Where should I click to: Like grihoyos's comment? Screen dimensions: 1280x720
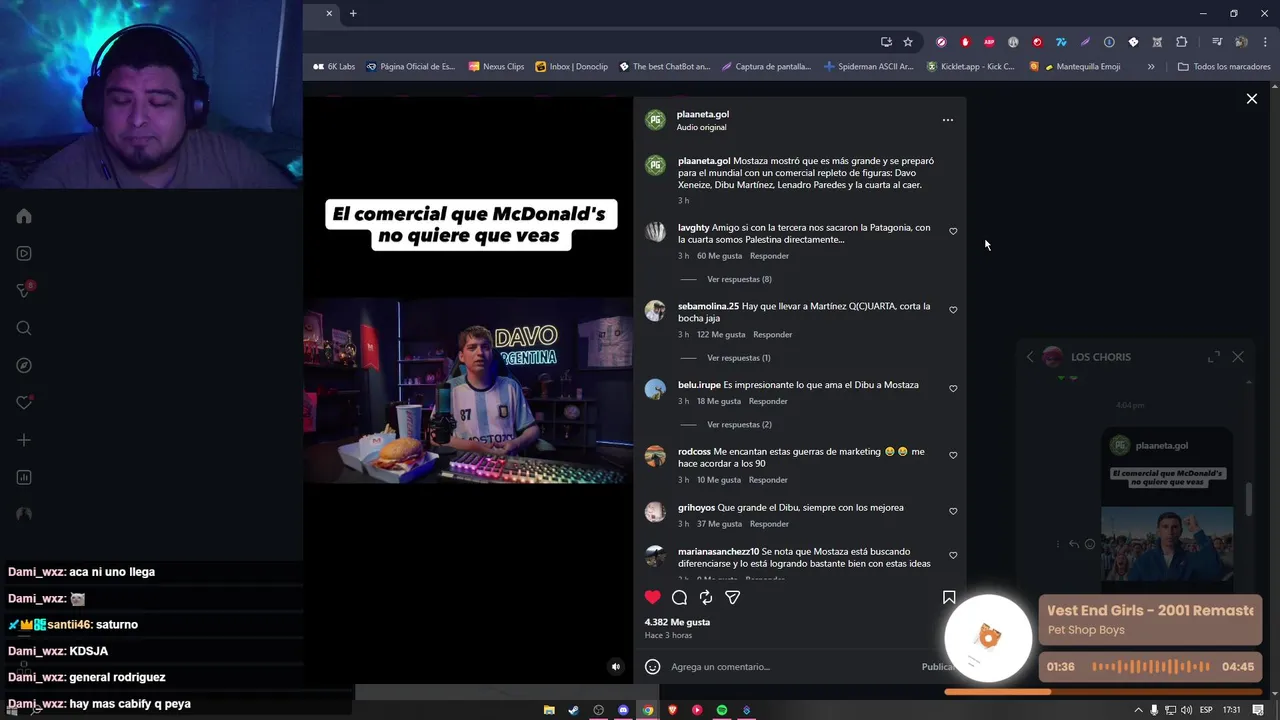point(953,511)
